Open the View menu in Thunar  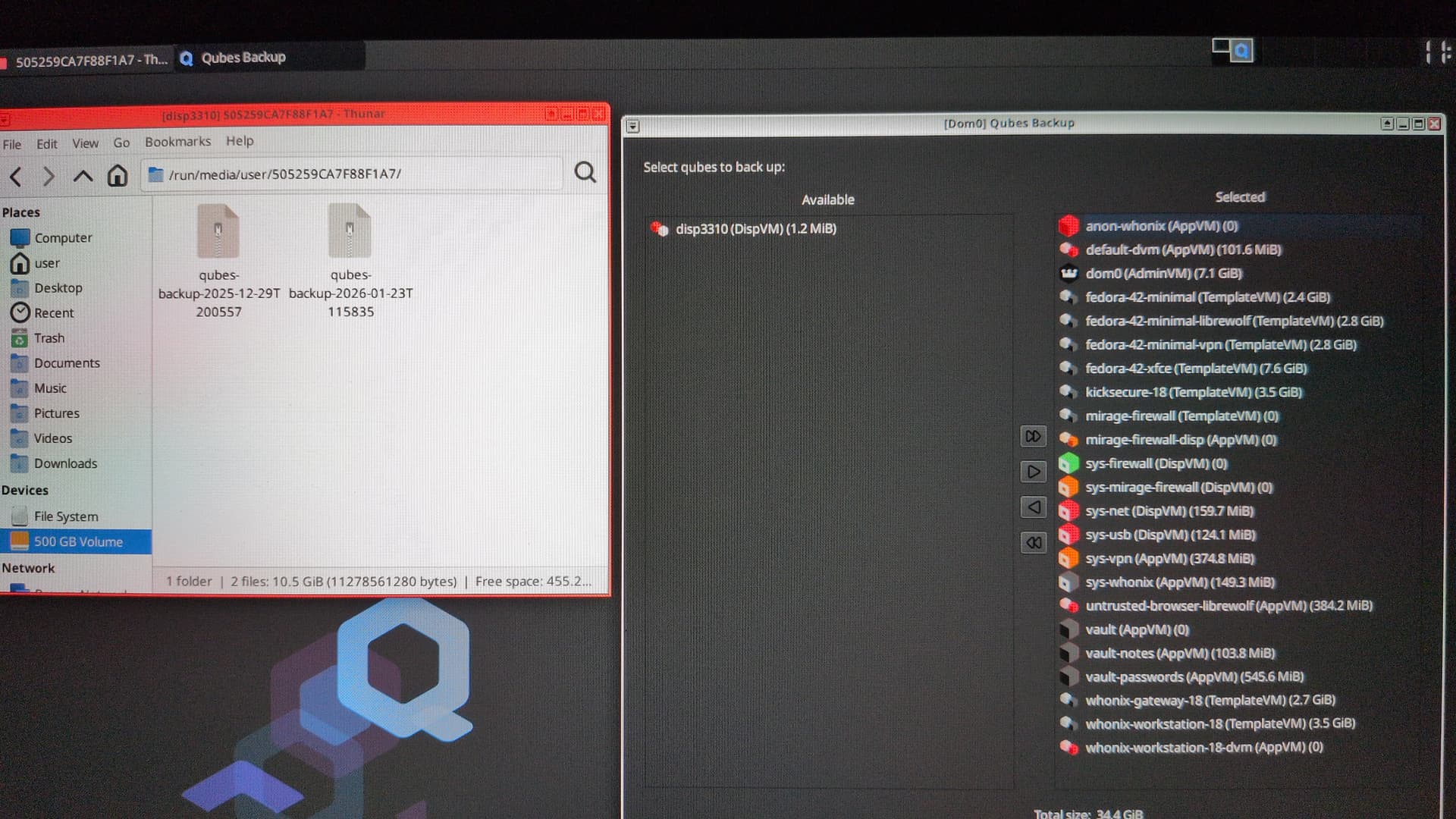pyautogui.click(x=85, y=143)
